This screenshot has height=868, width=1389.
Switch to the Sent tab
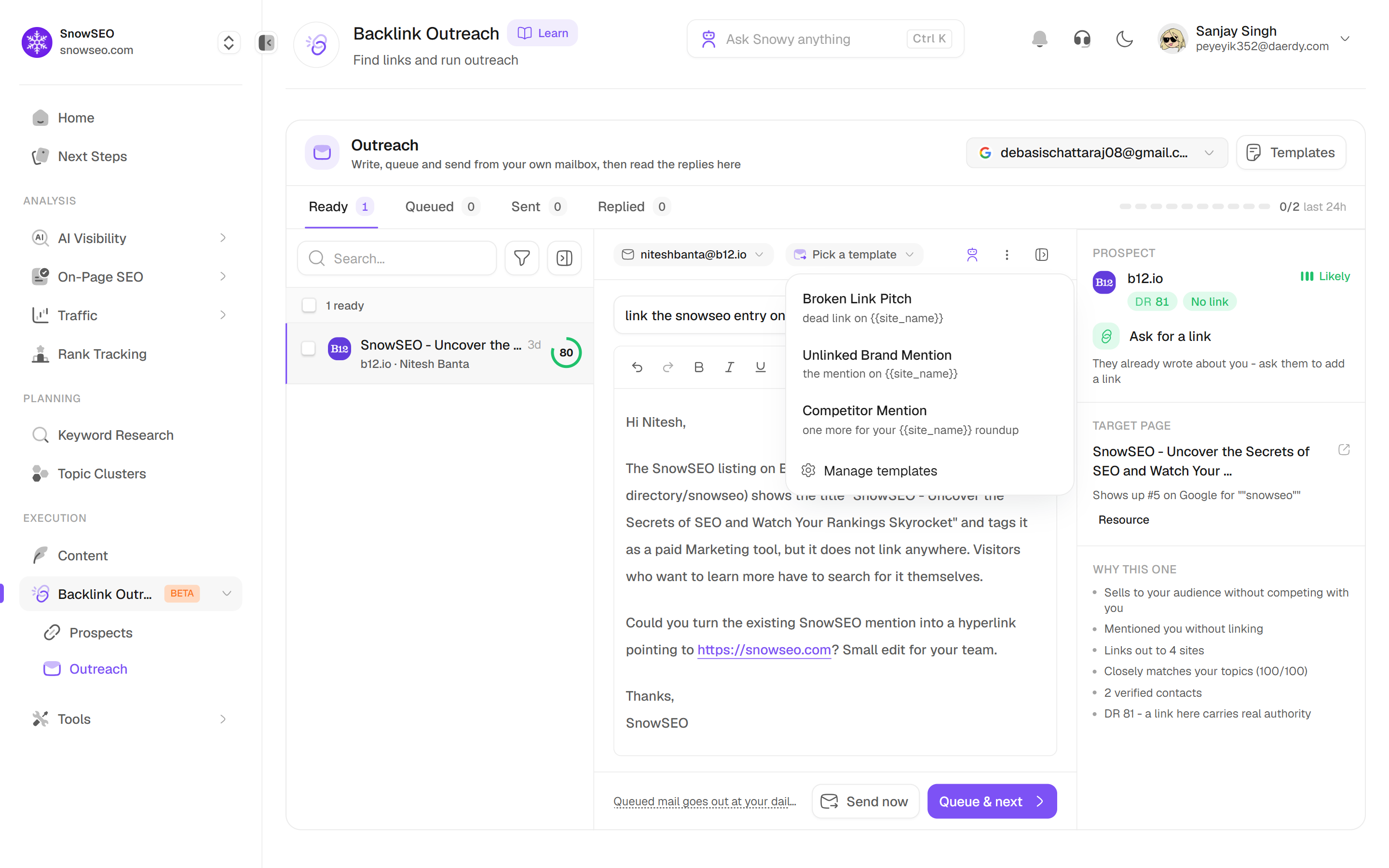(x=538, y=207)
